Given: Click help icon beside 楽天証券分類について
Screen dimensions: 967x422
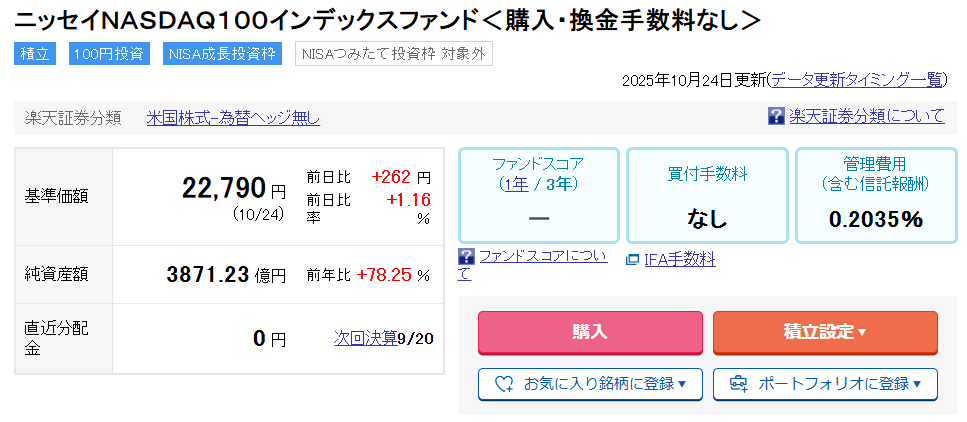Looking at the screenshot, I should pyautogui.click(x=776, y=116).
